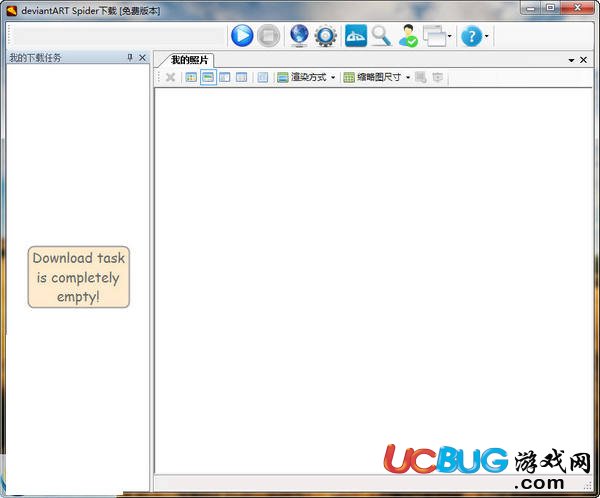Click the grayed icon after 缩略图尺寸

coord(421,77)
